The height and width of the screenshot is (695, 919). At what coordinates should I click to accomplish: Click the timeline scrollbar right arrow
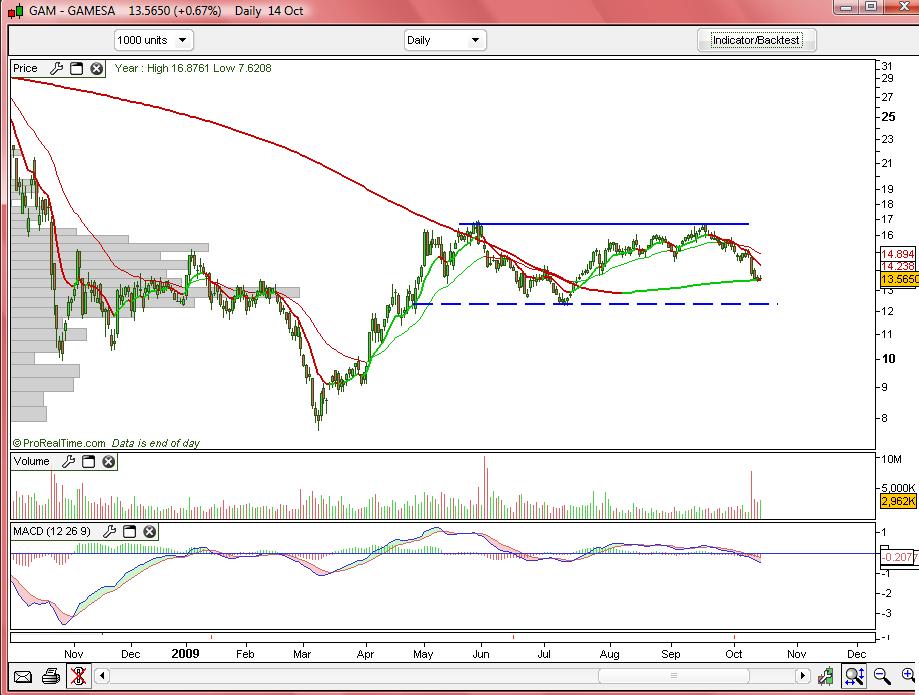tap(802, 676)
